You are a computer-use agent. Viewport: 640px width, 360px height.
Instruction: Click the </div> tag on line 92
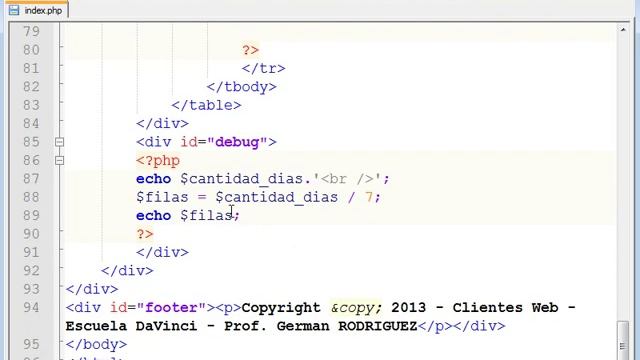tap(127, 271)
